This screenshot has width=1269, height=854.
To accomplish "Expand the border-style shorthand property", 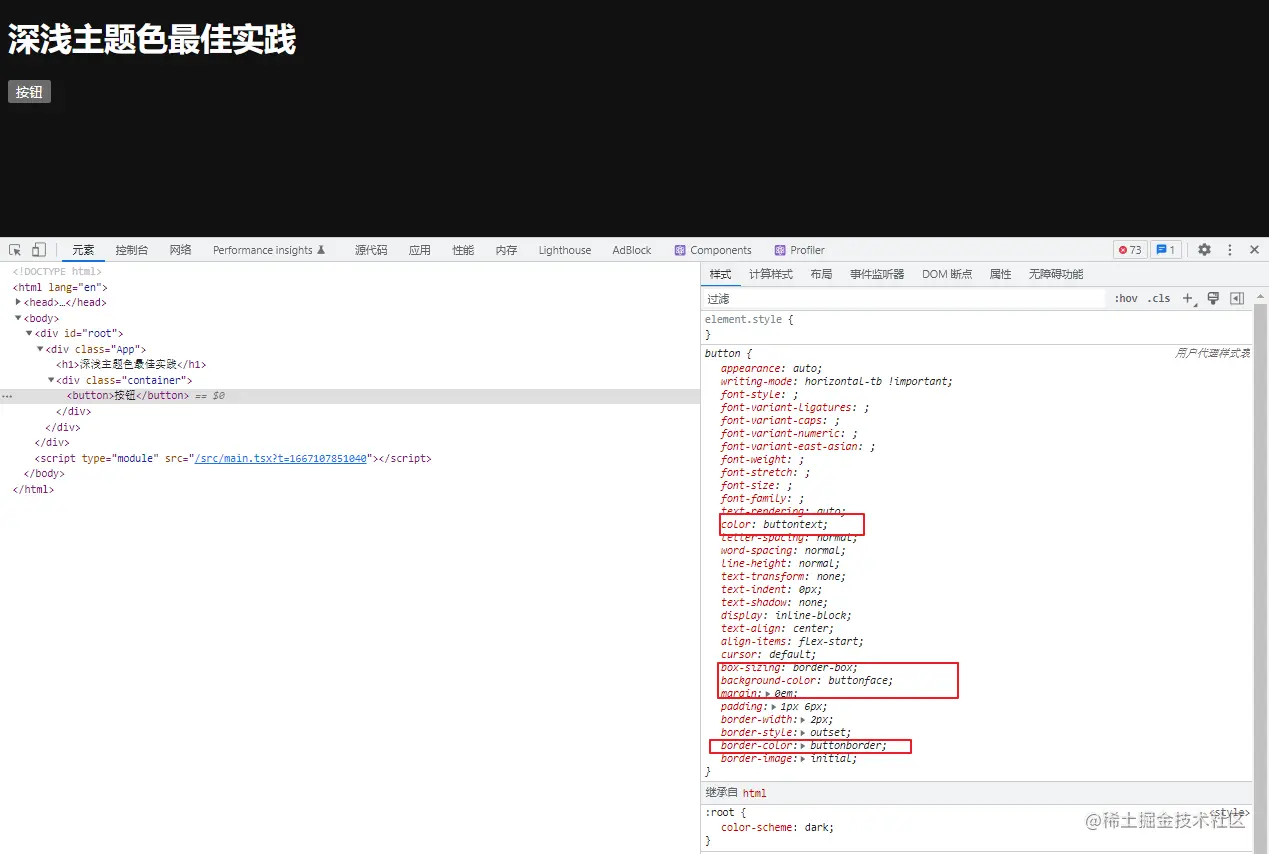I will pos(805,732).
